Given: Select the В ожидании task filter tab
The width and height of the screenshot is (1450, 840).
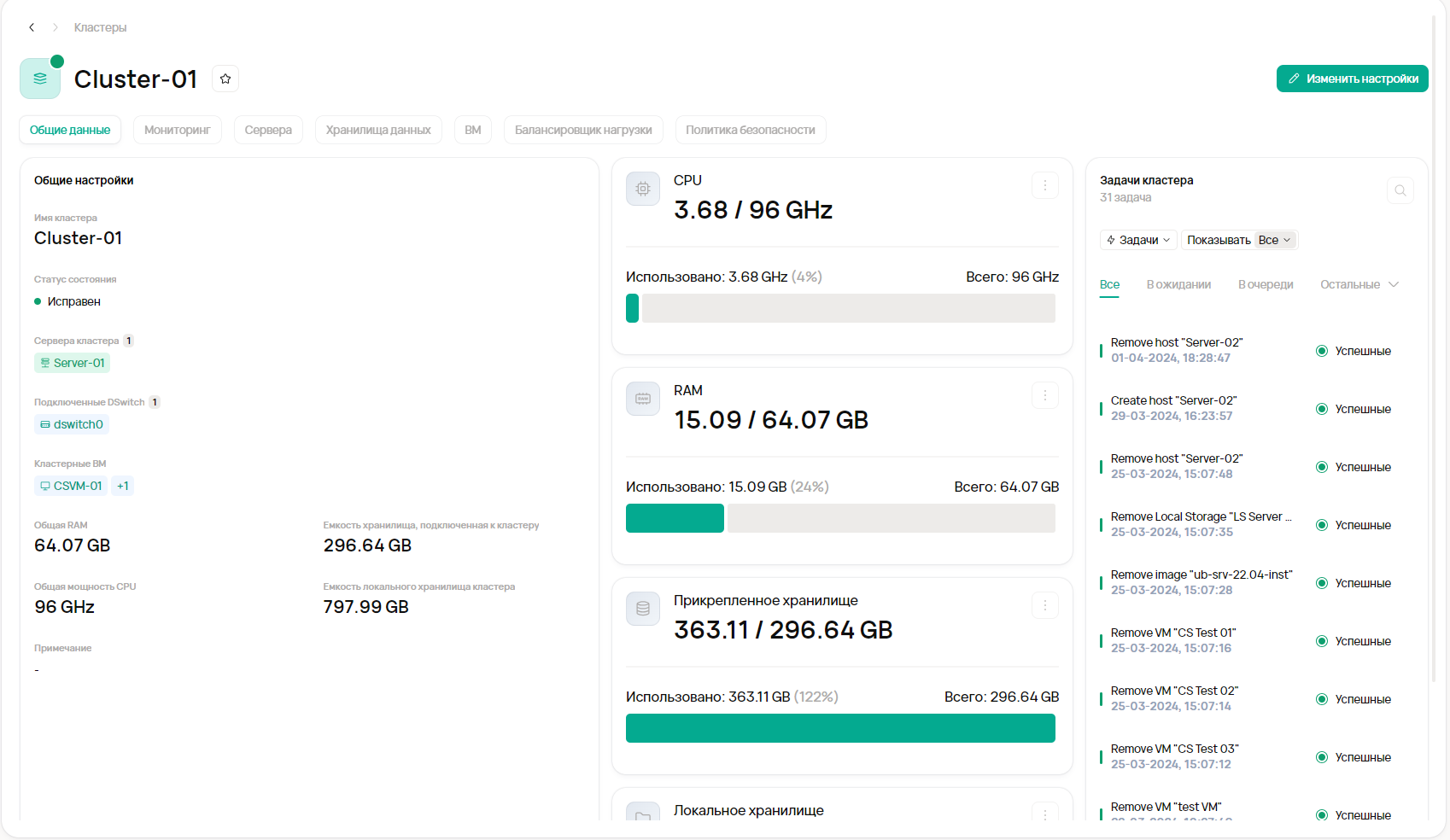Looking at the screenshot, I should [1178, 284].
